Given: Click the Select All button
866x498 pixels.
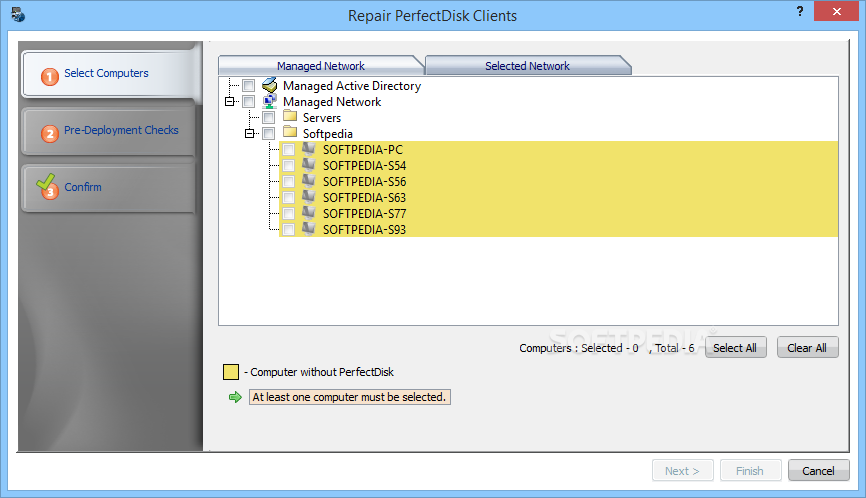Looking at the screenshot, I should coord(735,348).
